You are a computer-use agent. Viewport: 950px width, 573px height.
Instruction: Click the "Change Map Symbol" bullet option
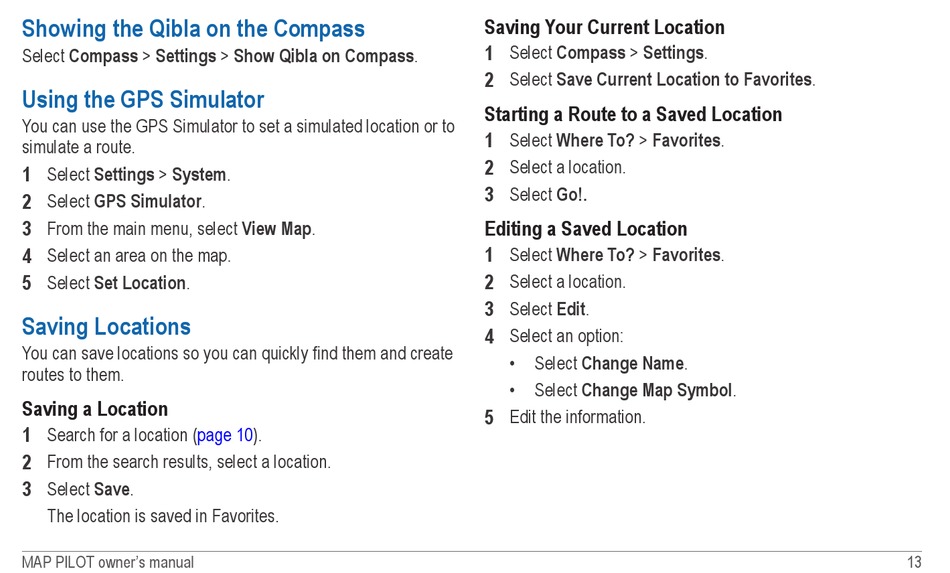(656, 391)
